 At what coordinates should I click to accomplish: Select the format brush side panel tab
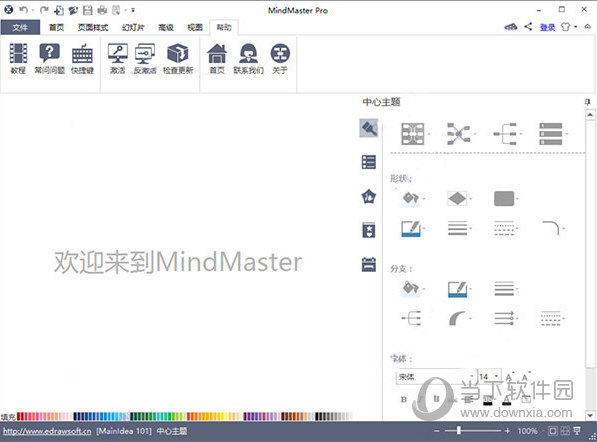[x=369, y=128]
